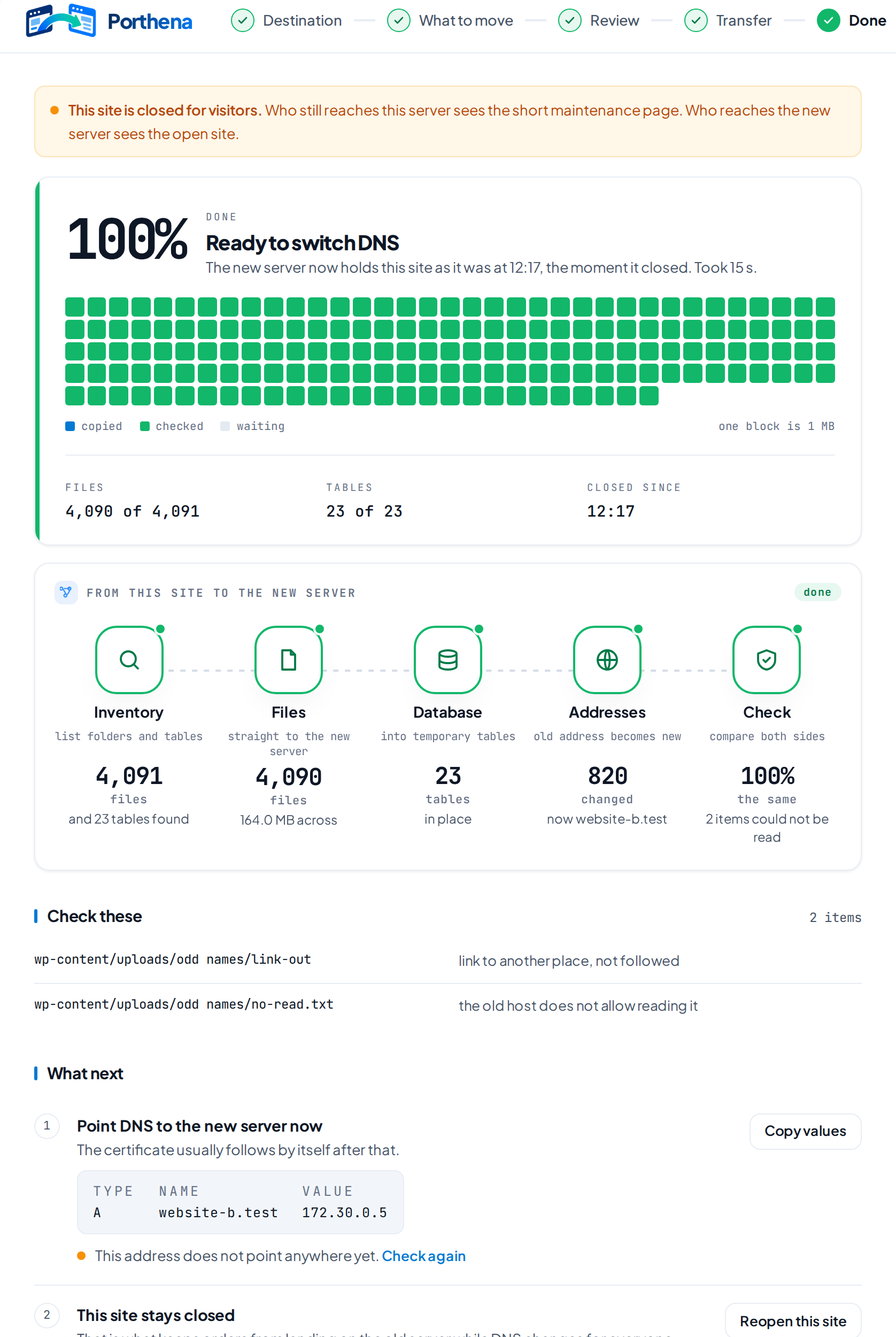
Task: Click the pipeline icon beside From this site
Action: point(66,592)
